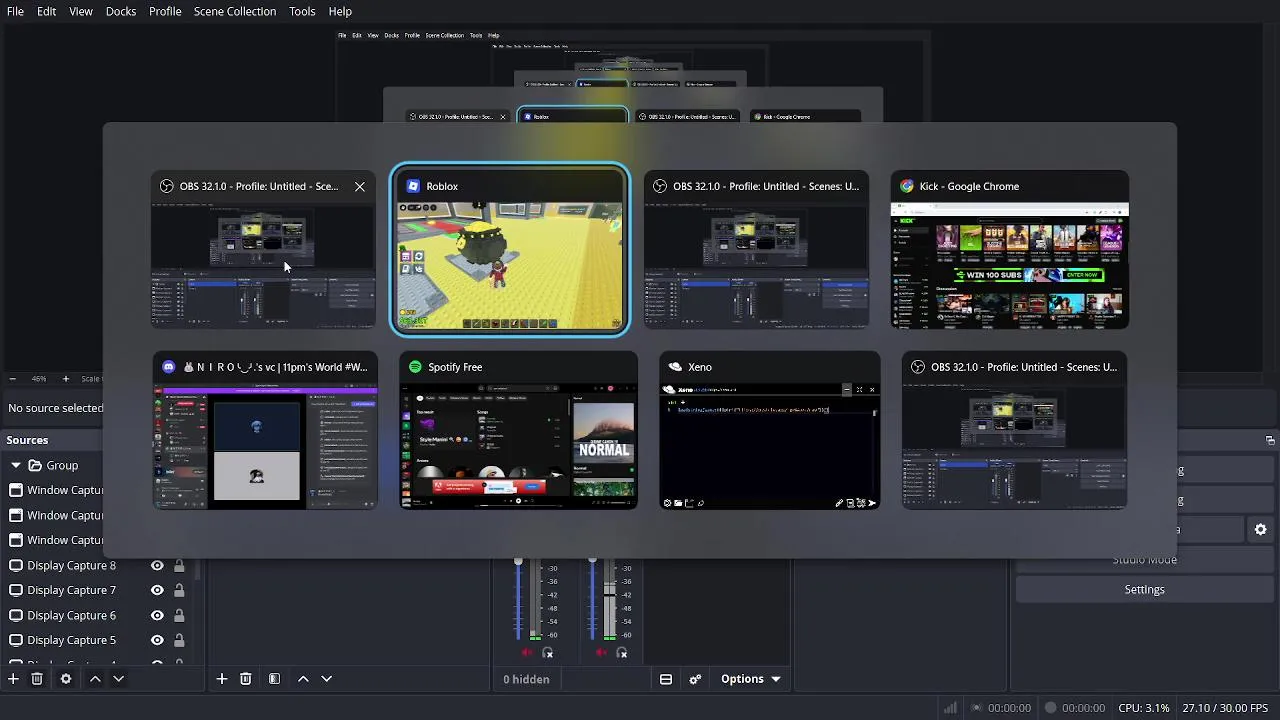Toggle monitoring headphone icon on right mixer channel
Viewport: 1280px width, 720px height.
(x=622, y=653)
